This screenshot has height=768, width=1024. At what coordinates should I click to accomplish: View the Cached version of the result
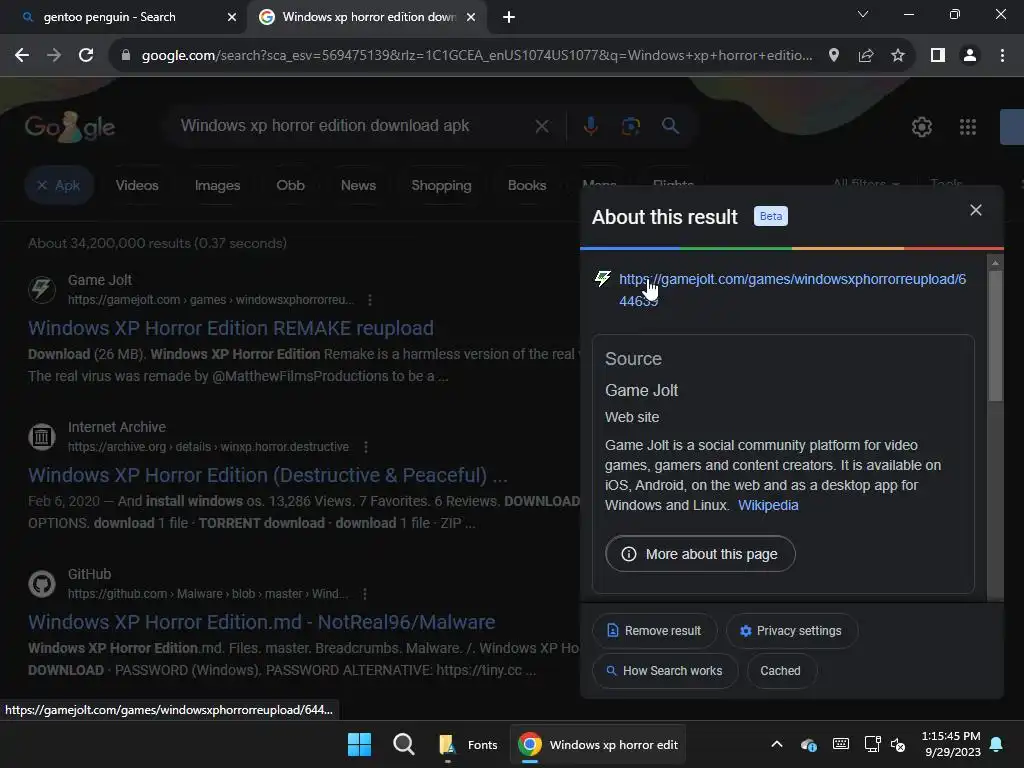780,671
